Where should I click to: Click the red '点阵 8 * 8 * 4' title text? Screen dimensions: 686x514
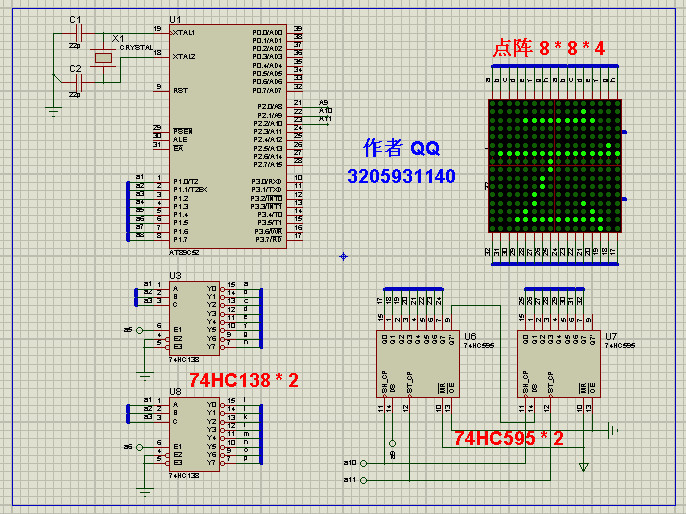[549, 48]
